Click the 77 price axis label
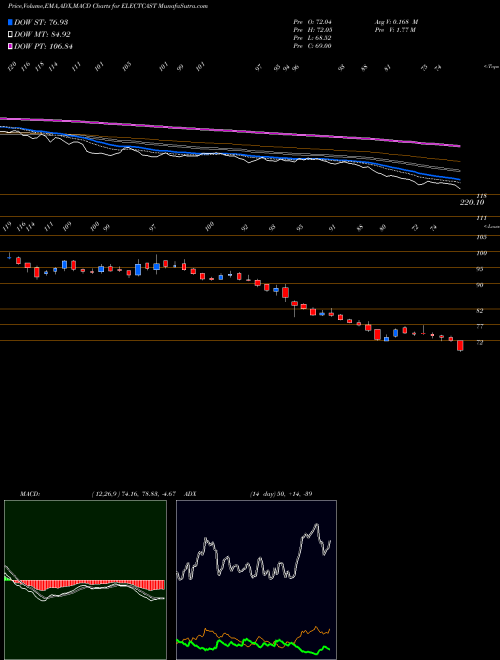Screen dimensions: 500x660 point(479,326)
